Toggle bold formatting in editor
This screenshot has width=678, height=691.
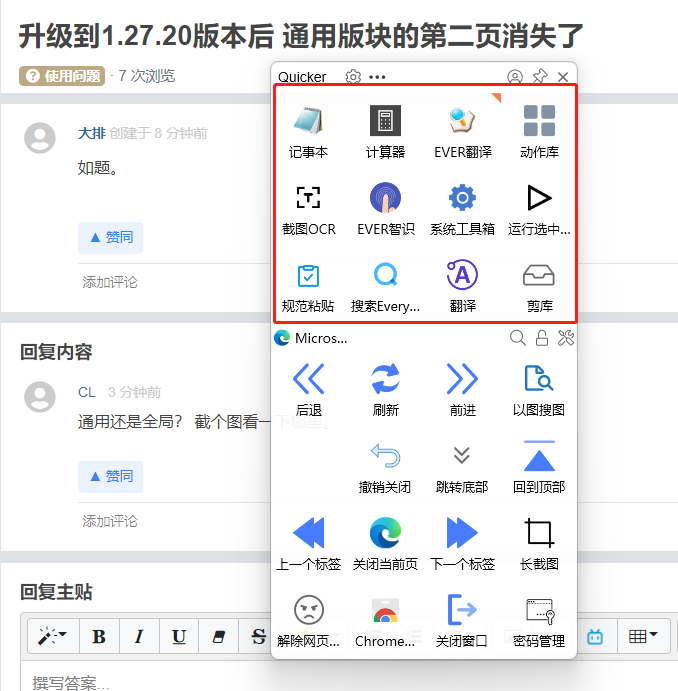click(x=99, y=636)
